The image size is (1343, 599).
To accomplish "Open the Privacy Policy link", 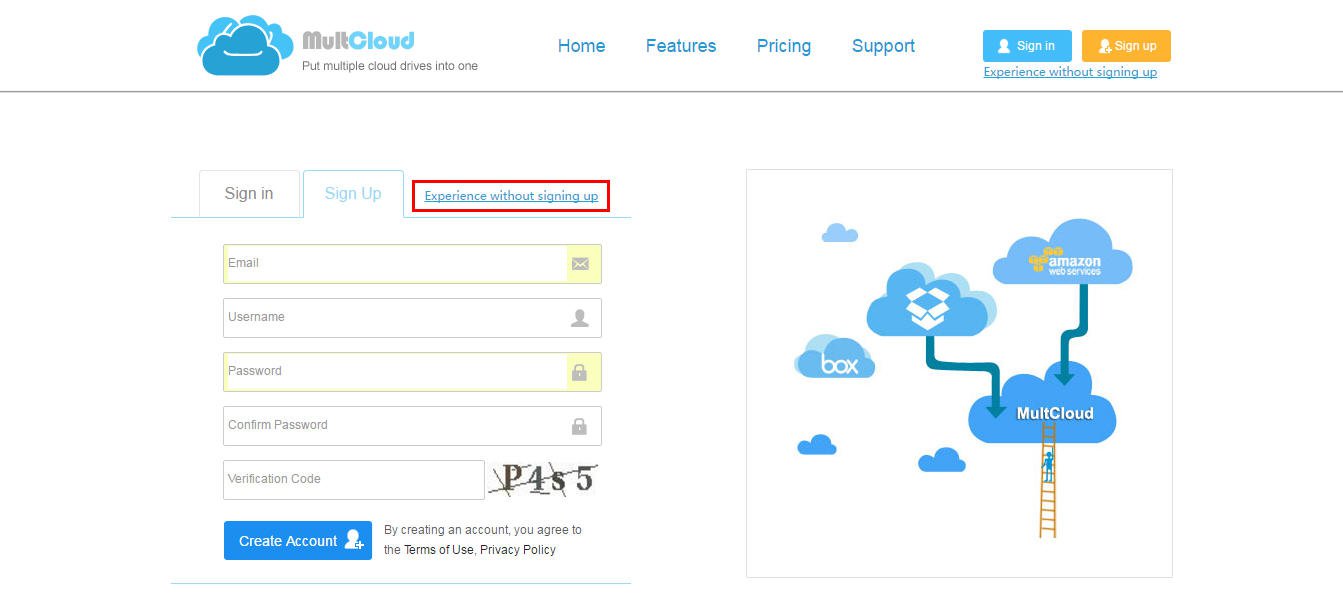I will 518,550.
